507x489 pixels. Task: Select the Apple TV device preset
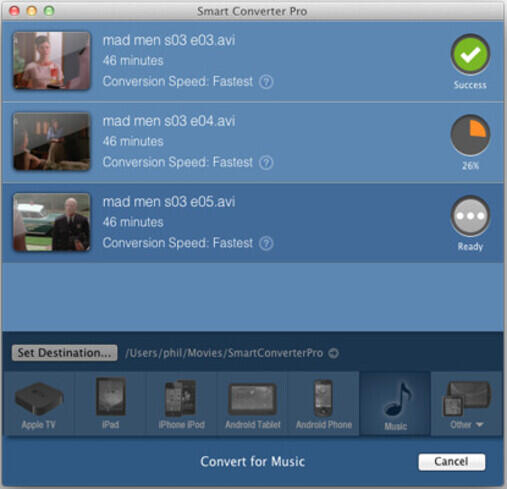(x=39, y=404)
